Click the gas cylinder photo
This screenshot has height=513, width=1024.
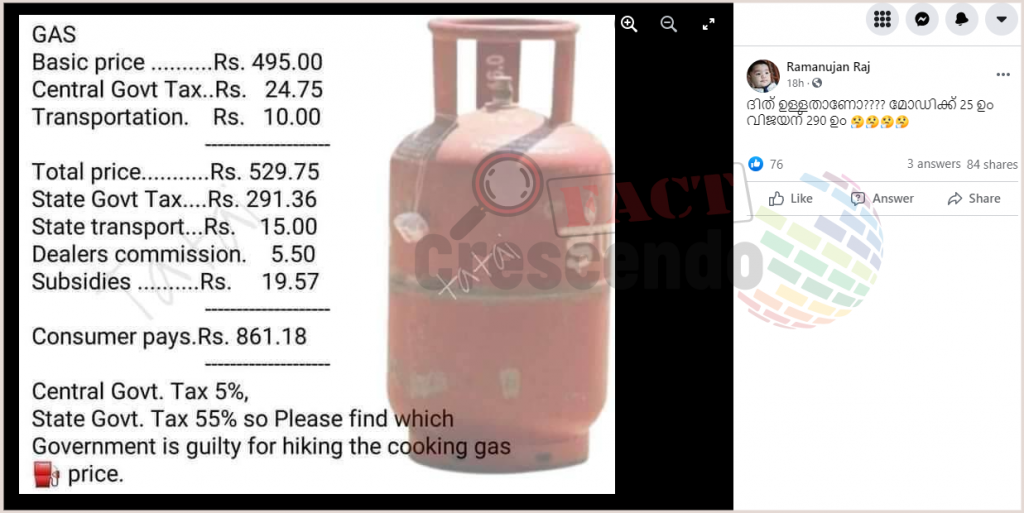(x=317, y=255)
